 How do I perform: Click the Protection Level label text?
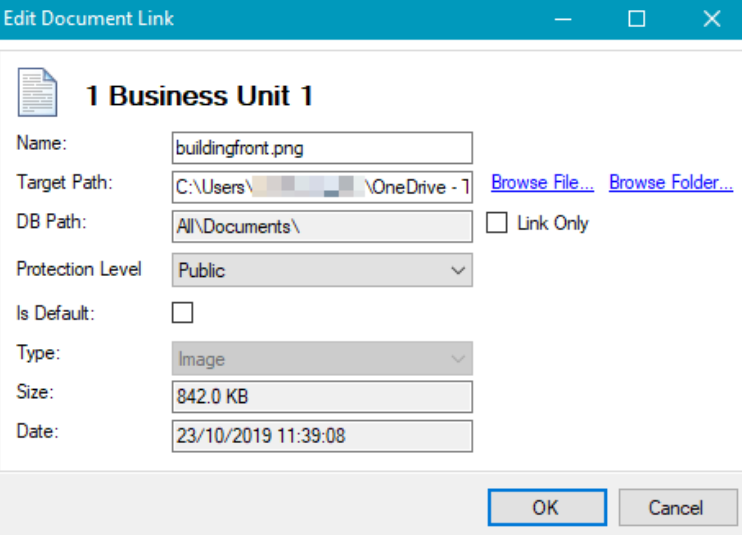click(x=79, y=269)
